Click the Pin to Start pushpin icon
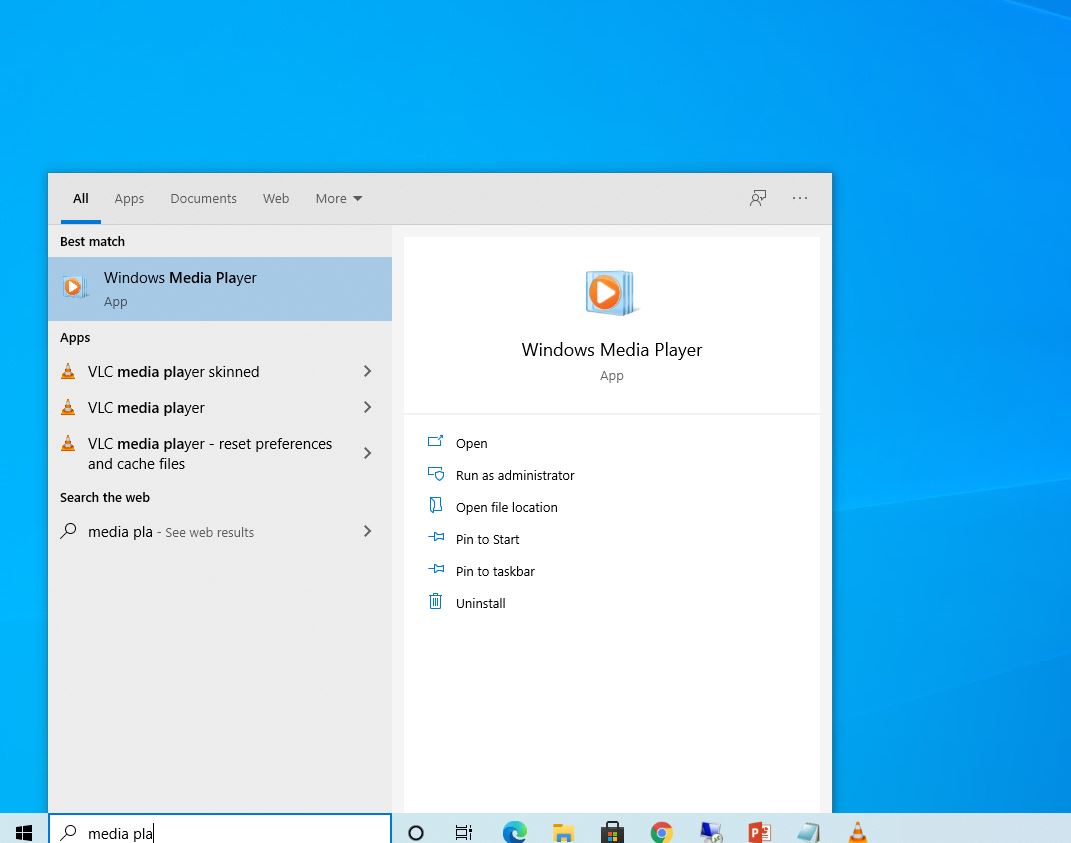Image resolution: width=1071 pixels, height=843 pixels. (x=436, y=538)
